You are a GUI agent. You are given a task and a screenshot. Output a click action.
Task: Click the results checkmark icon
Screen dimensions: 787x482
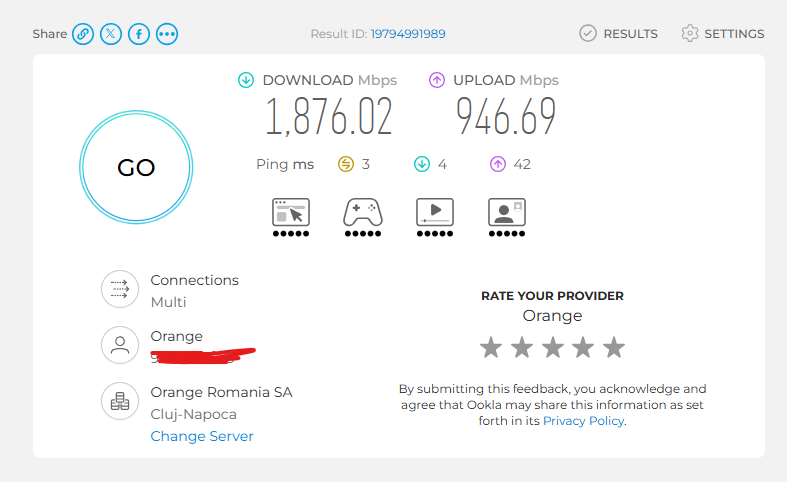588,34
